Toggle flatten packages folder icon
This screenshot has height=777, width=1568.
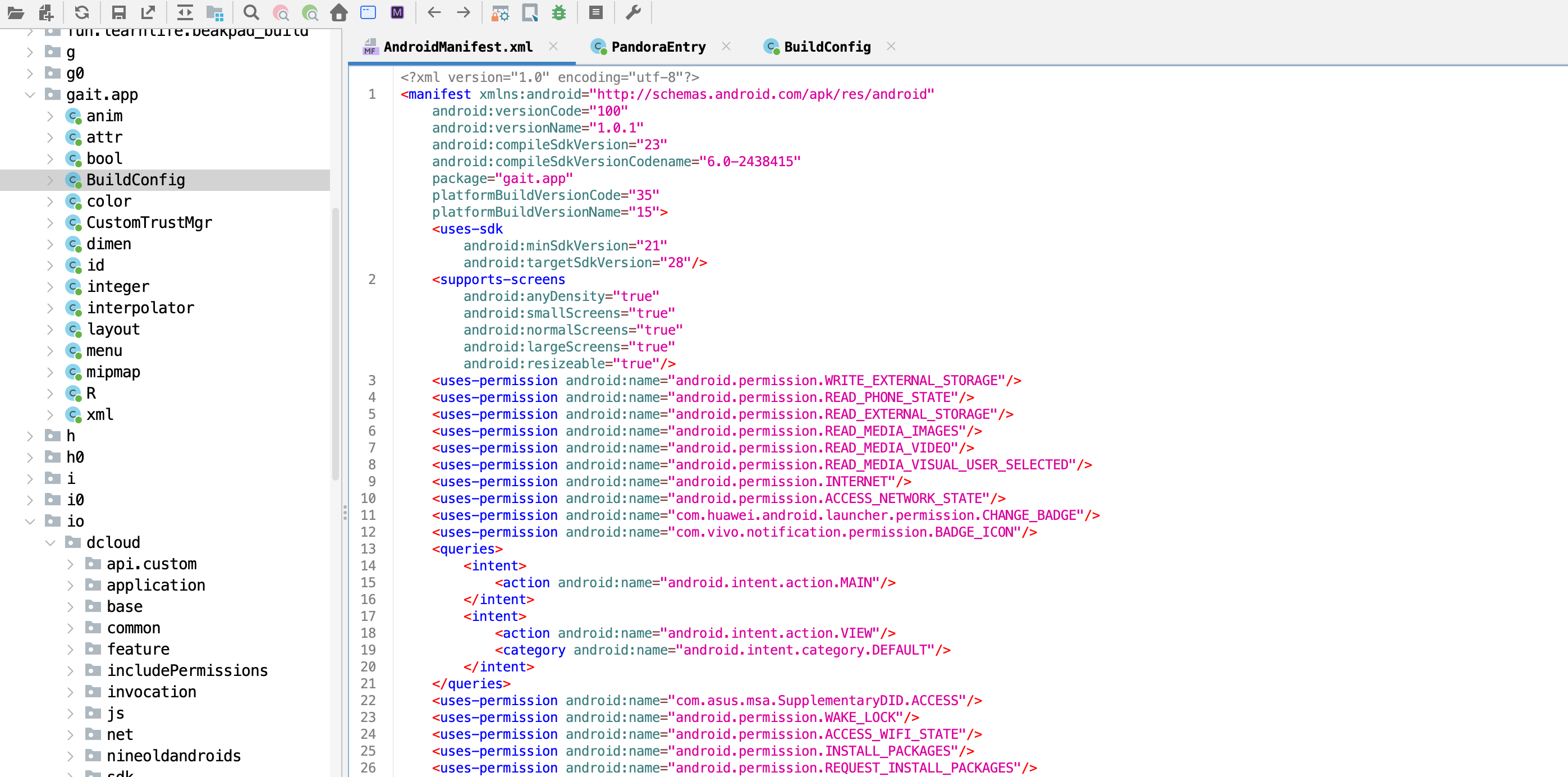click(215, 13)
